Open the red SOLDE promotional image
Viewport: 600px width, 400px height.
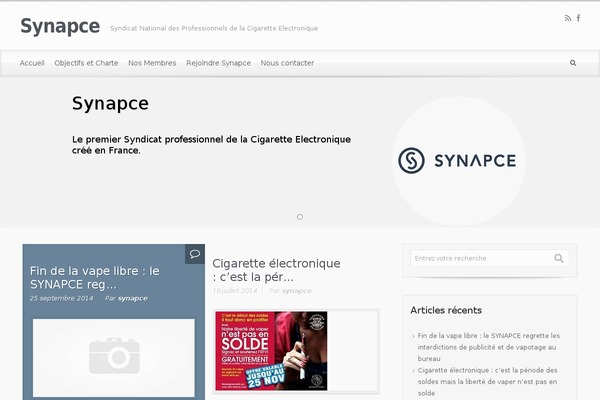[271, 351]
